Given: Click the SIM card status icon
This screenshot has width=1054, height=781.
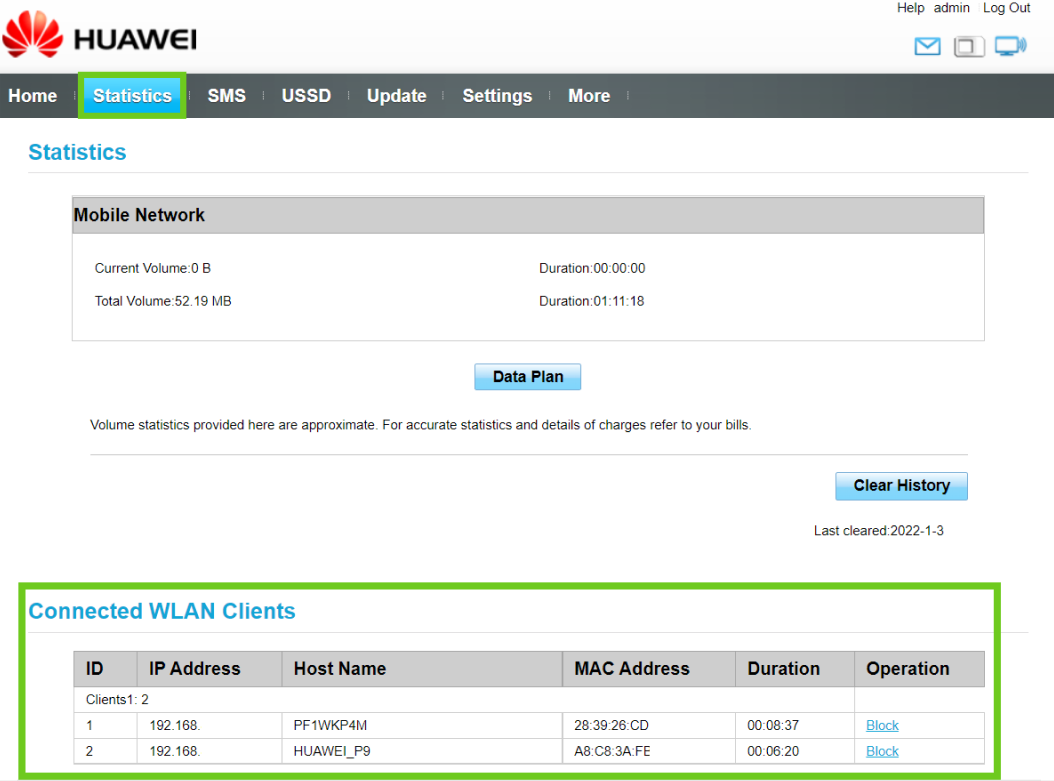Looking at the screenshot, I should coord(969,46).
